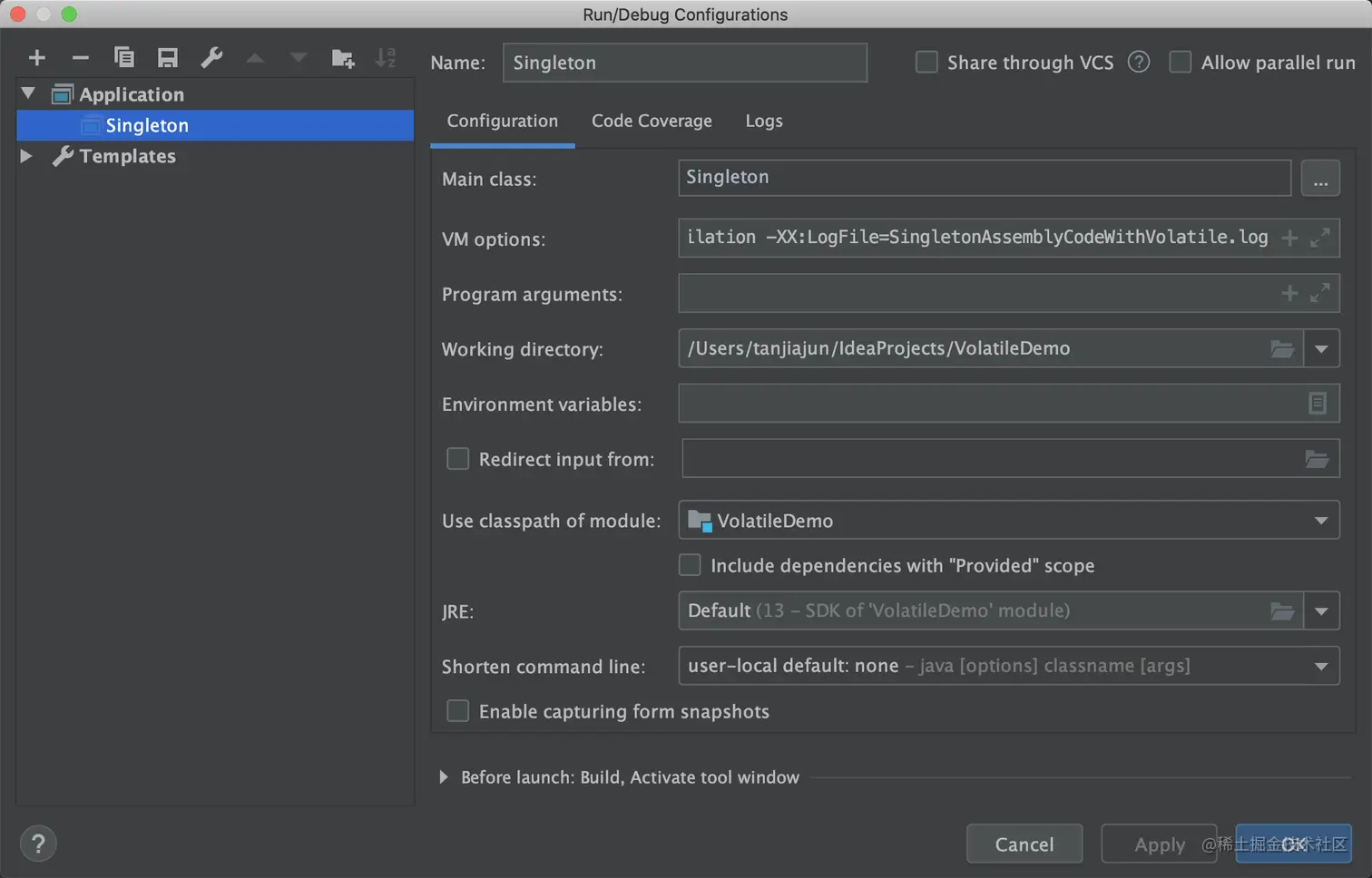Image resolution: width=1372 pixels, height=878 pixels.
Task: Apply the configuration changes
Action: 1159,844
